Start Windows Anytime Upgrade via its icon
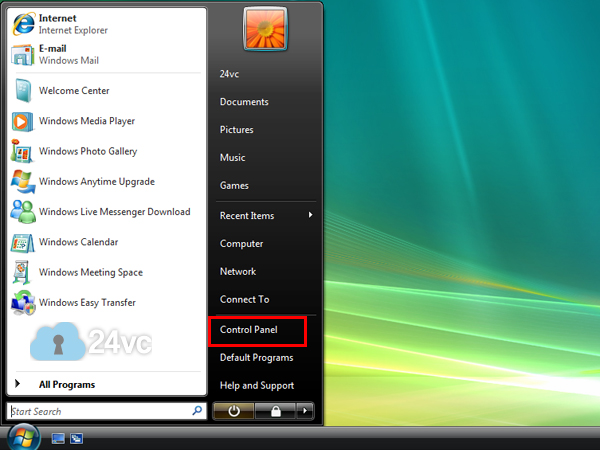The image size is (600, 450). 22,182
